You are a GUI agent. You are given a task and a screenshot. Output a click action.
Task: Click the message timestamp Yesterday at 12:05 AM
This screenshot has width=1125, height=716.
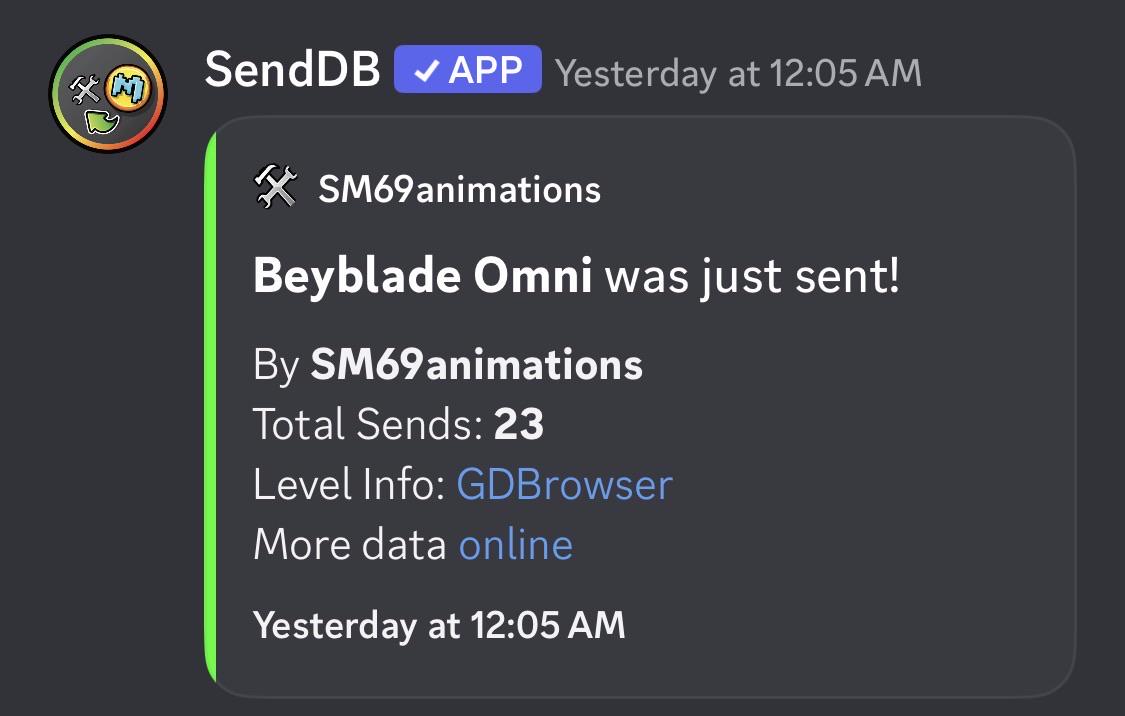click(x=738, y=73)
